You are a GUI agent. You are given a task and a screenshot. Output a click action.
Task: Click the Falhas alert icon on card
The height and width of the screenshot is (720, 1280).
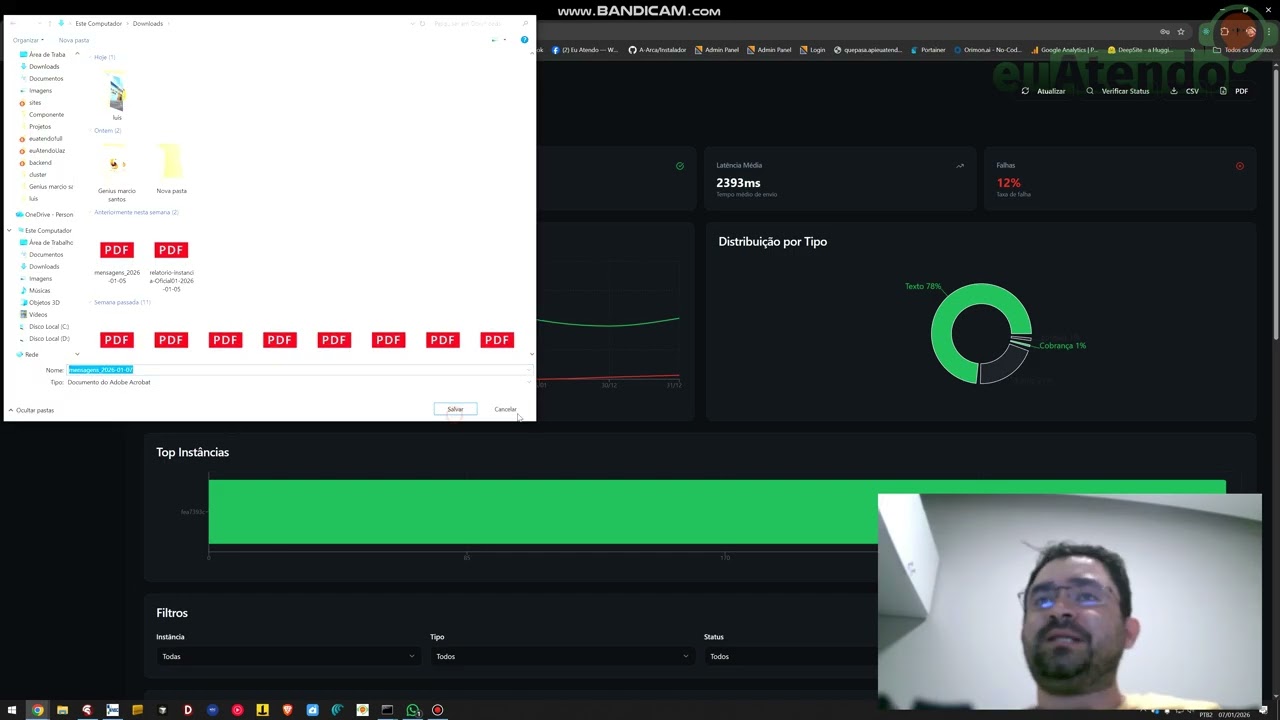(1240, 166)
